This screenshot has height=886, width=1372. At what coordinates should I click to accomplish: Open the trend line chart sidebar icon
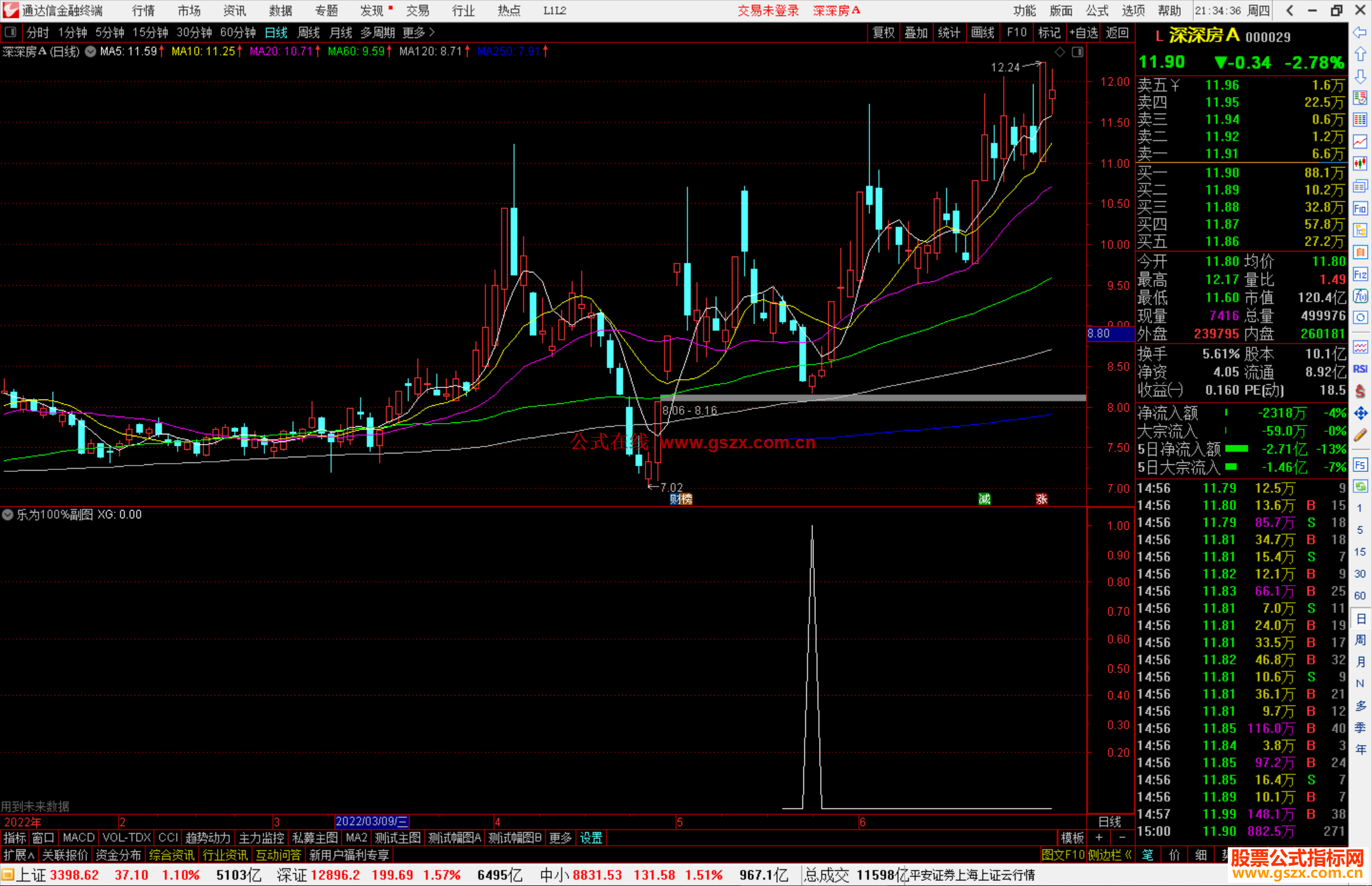tap(1360, 142)
